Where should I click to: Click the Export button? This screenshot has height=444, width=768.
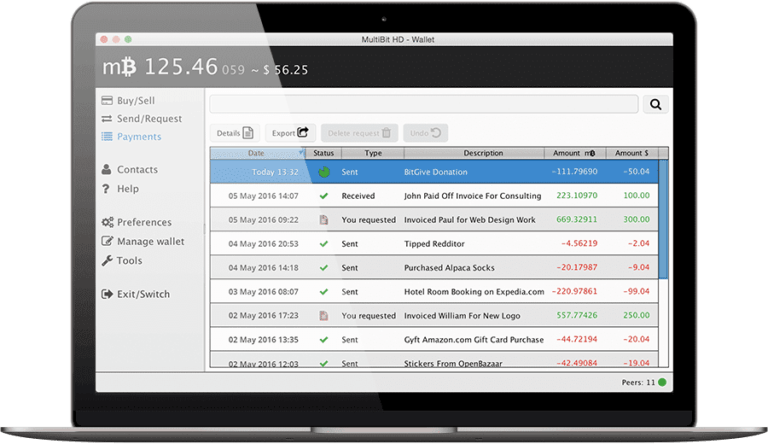pyautogui.click(x=290, y=133)
